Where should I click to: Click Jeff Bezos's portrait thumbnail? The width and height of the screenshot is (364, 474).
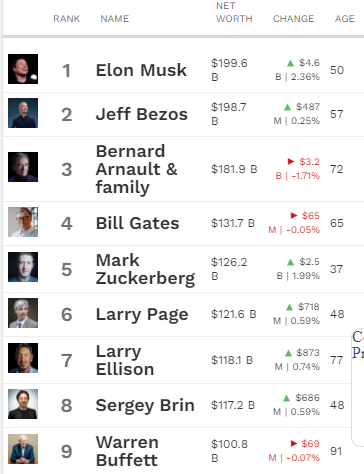click(x=23, y=113)
